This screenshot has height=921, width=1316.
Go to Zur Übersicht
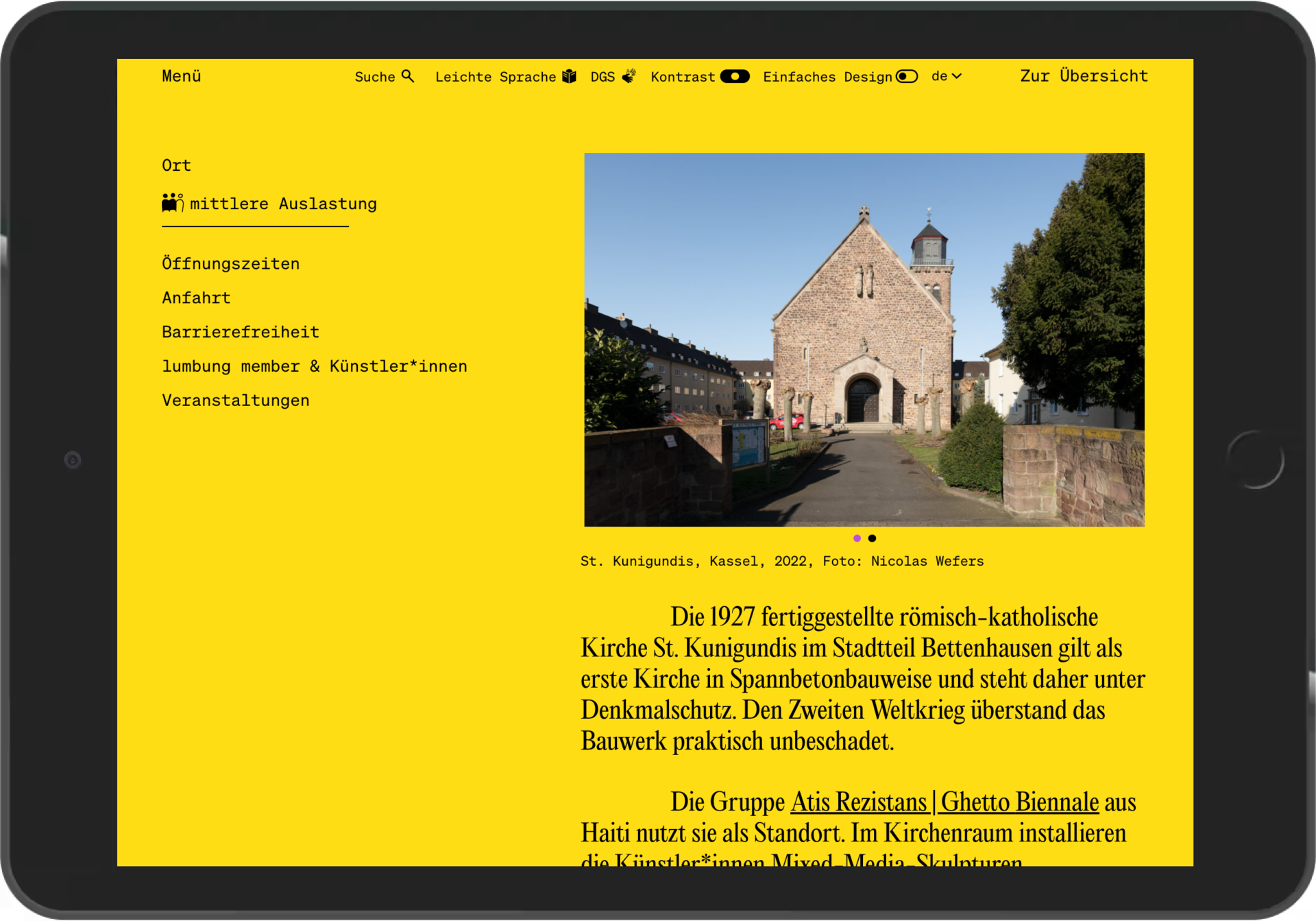(1084, 76)
